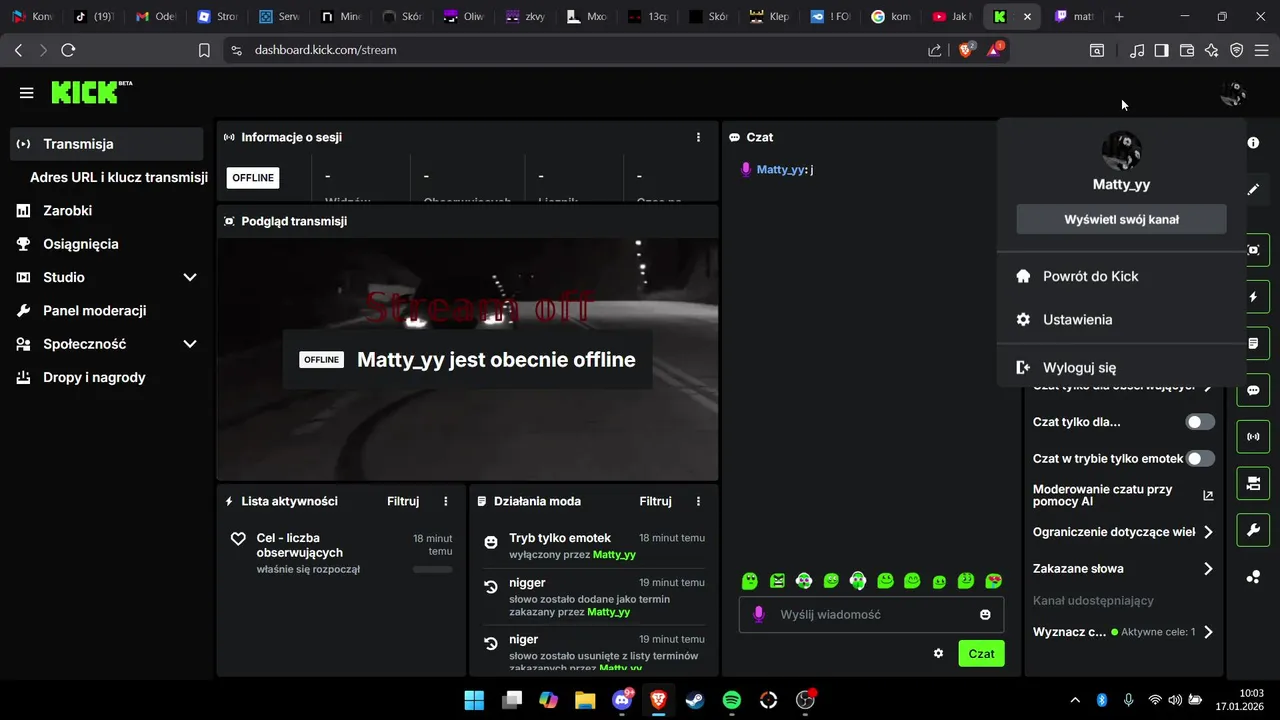Open the profile avatar in top-right corner

point(1232,94)
